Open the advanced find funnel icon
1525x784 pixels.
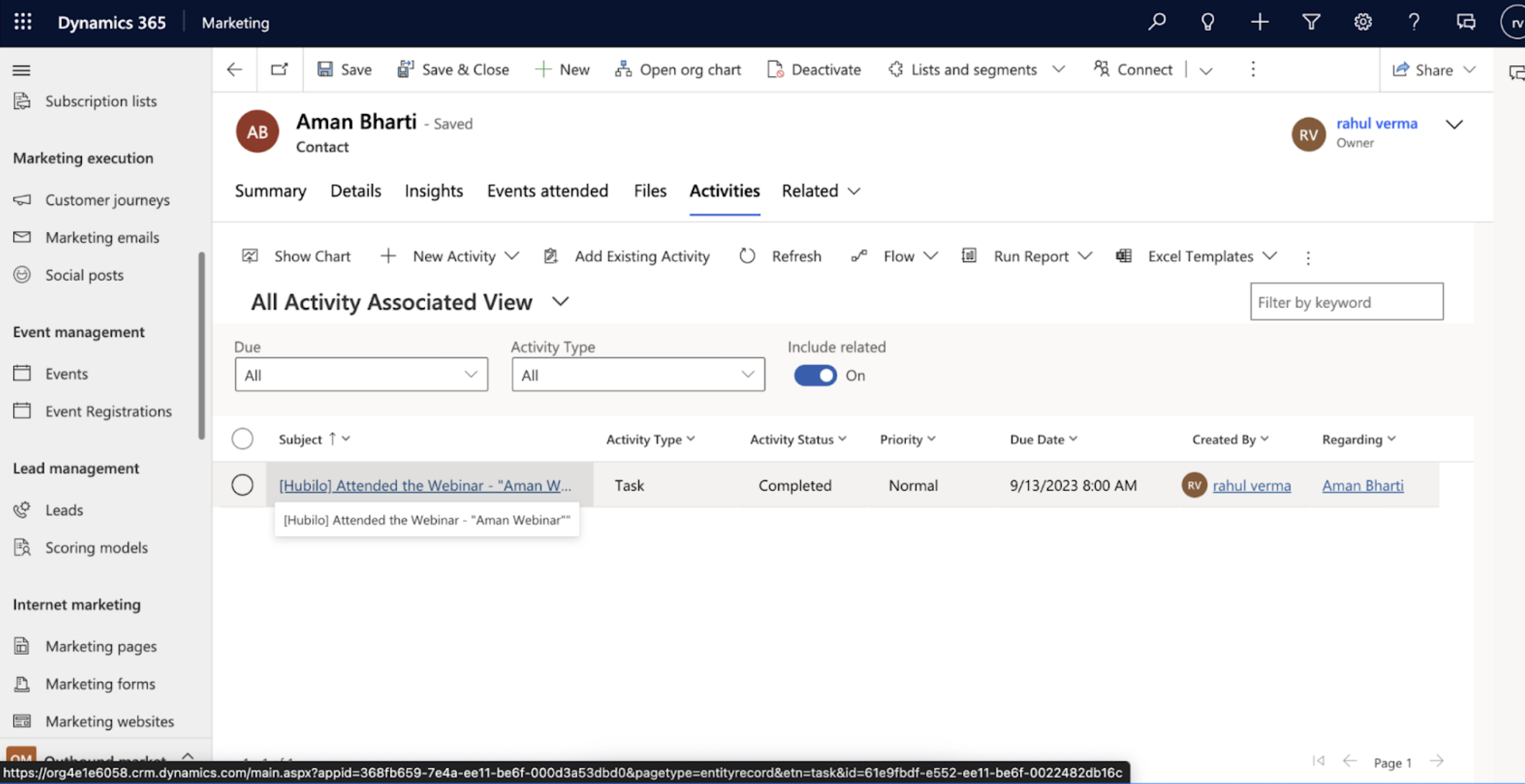[1311, 22]
